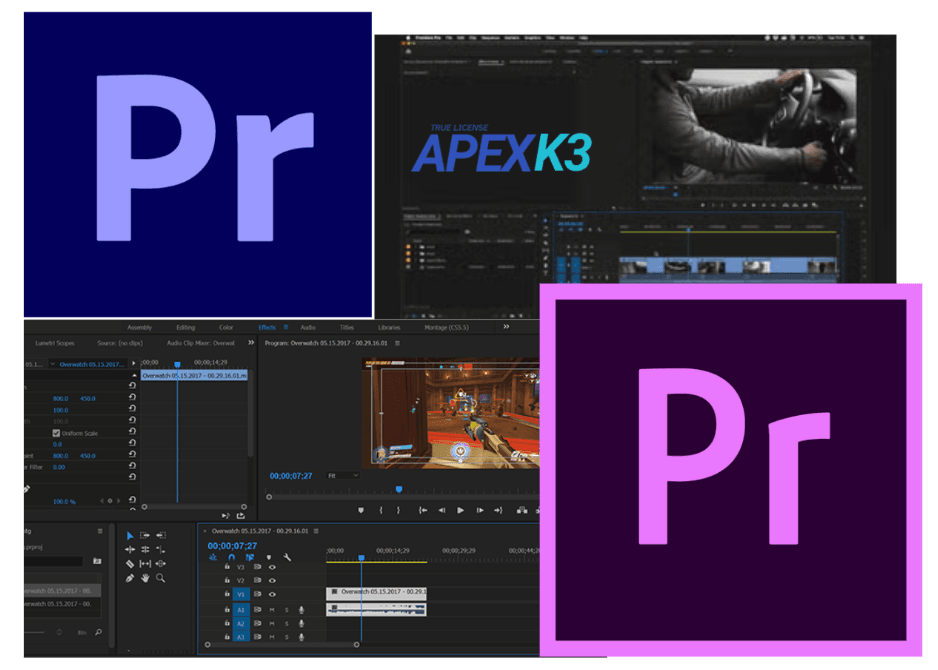Screen dimensions: 938x670
Task: Hide track V2 with eye icon
Action: [272, 581]
